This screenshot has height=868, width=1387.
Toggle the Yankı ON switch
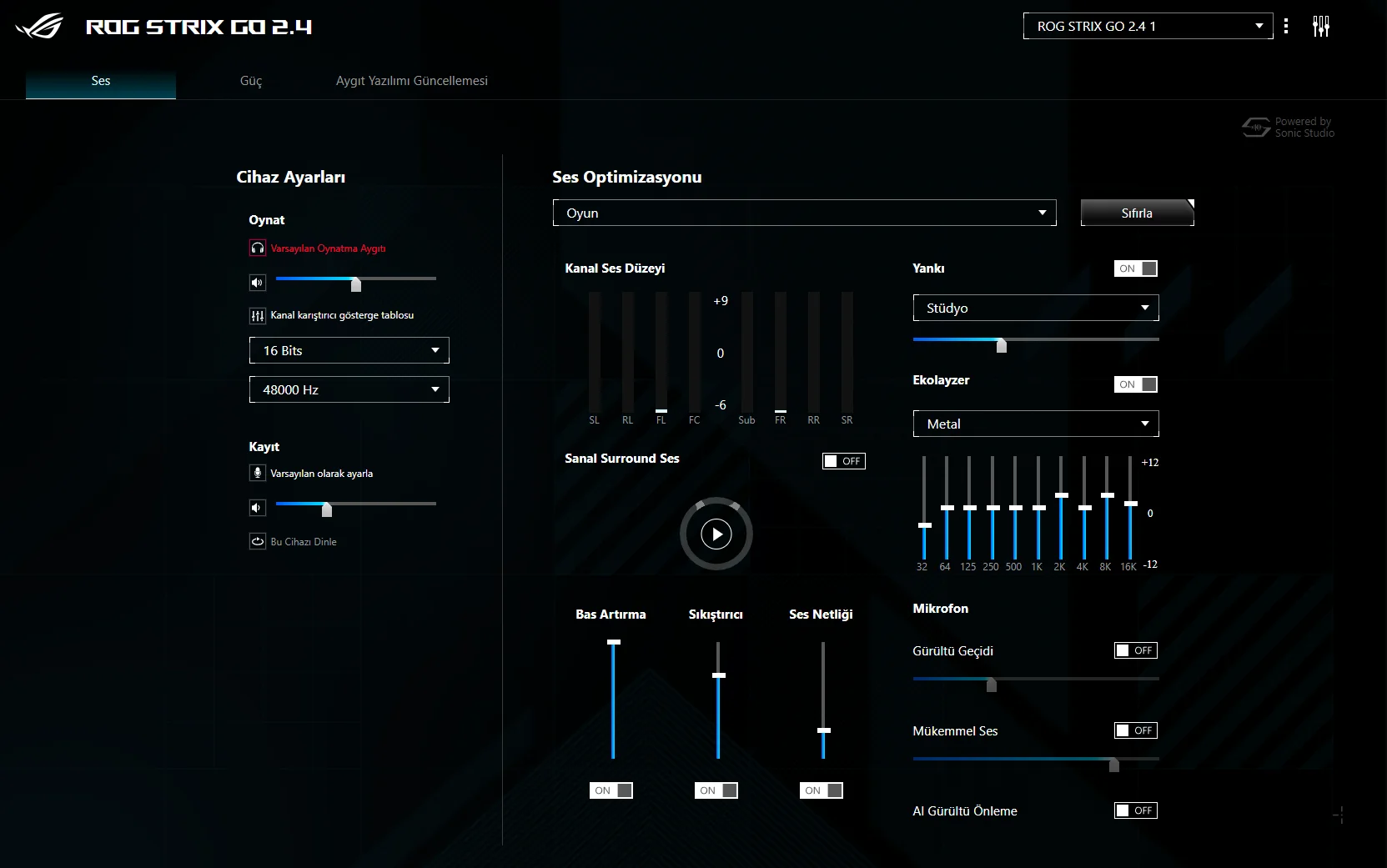[x=1136, y=268]
